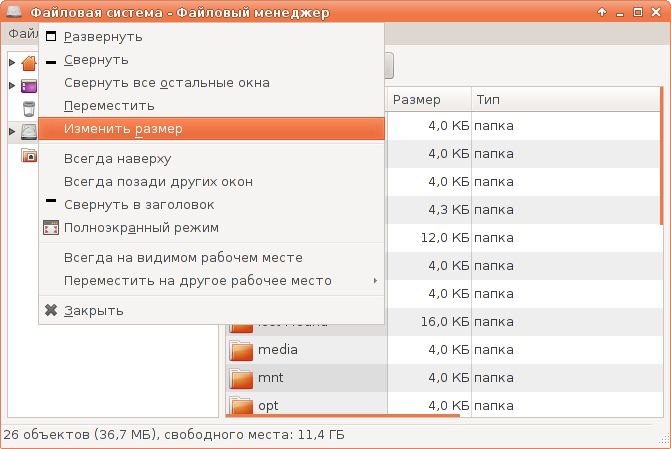The width and height of the screenshot is (671, 449).
Task: Activate Полноэкранный режим entry
Action: click(x=211, y=228)
